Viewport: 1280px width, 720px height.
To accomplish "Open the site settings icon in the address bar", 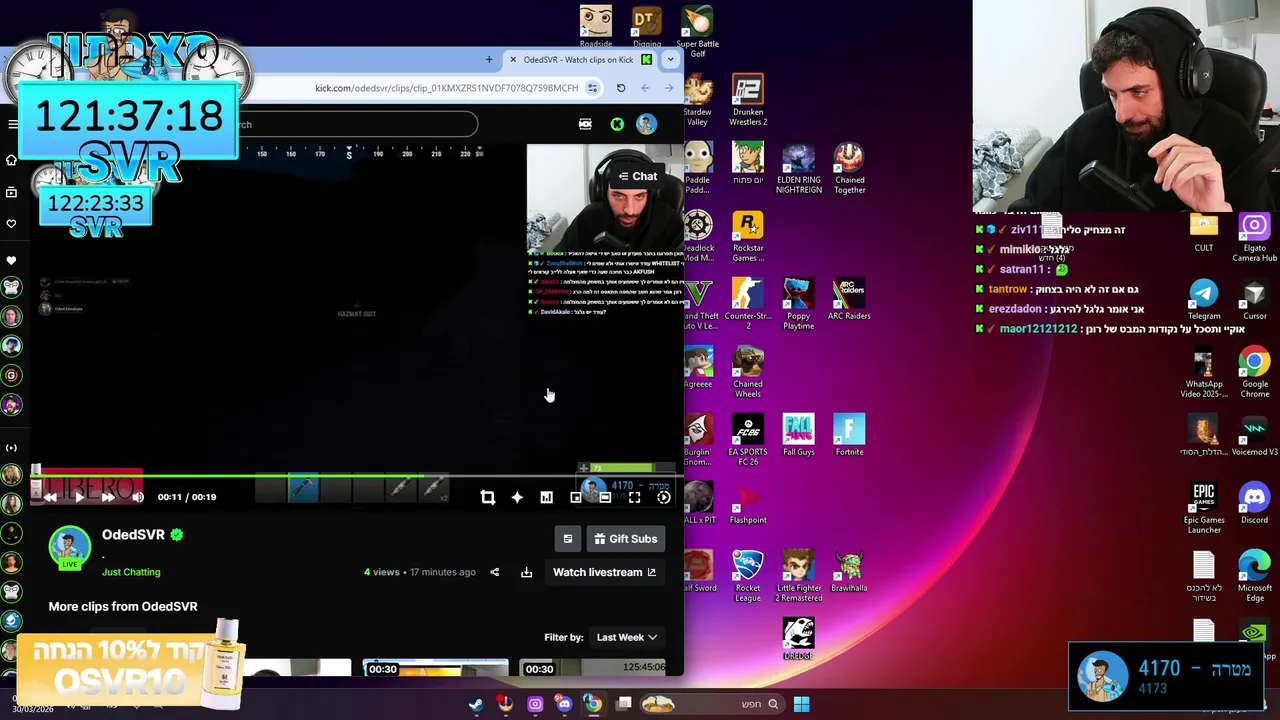I will coord(592,88).
